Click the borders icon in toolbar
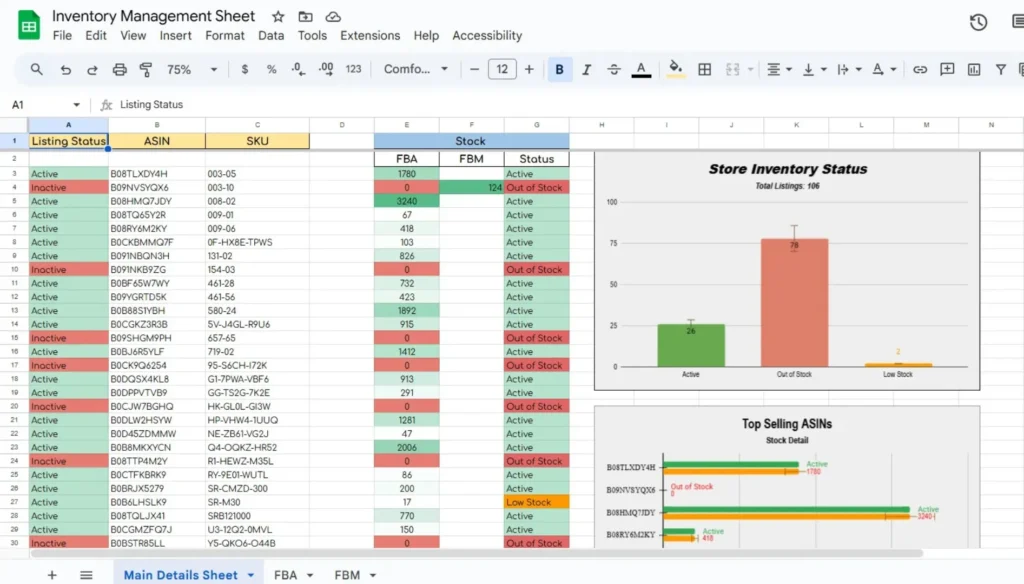Viewport: 1024px width, 584px height. click(705, 70)
